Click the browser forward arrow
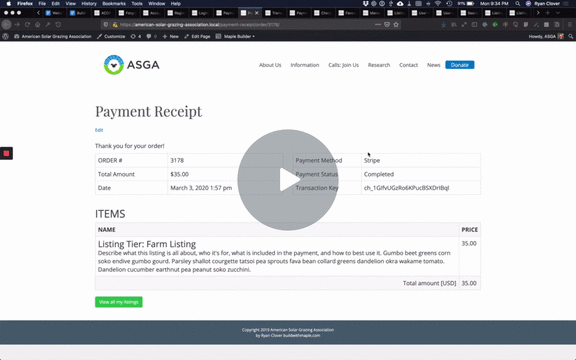 coord(17,25)
